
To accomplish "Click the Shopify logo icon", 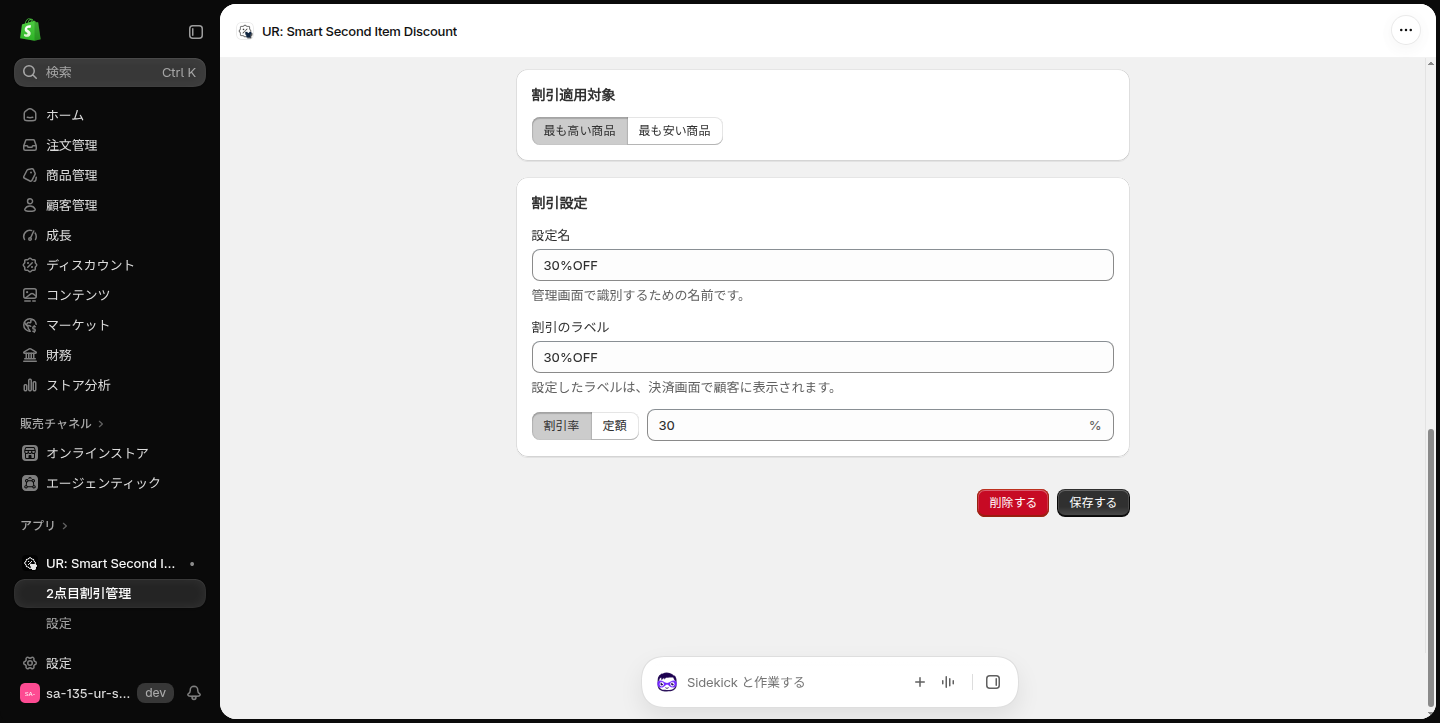I will pyautogui.click(x=30, y=30).
